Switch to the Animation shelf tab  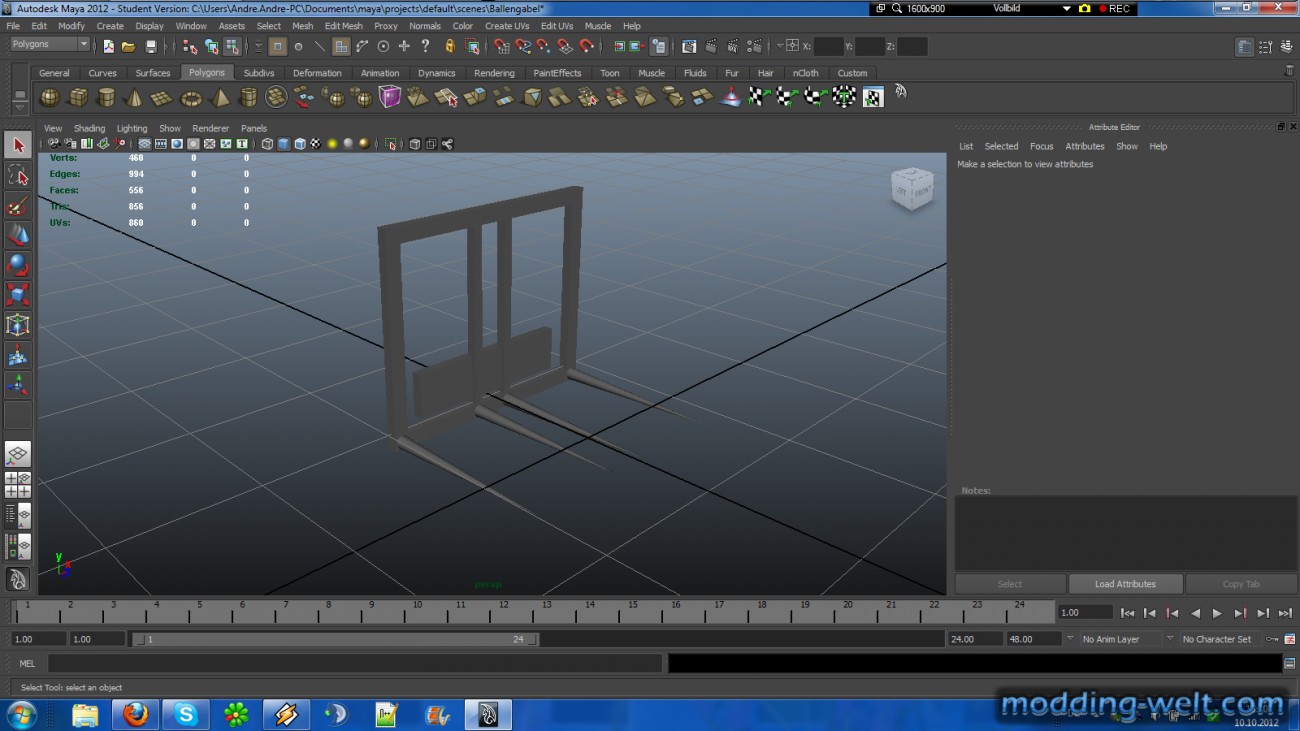point(380,73)
